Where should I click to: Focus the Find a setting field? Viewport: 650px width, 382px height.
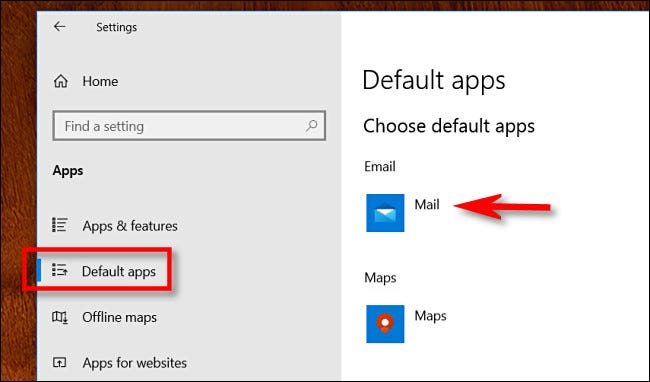click(189, 126)
